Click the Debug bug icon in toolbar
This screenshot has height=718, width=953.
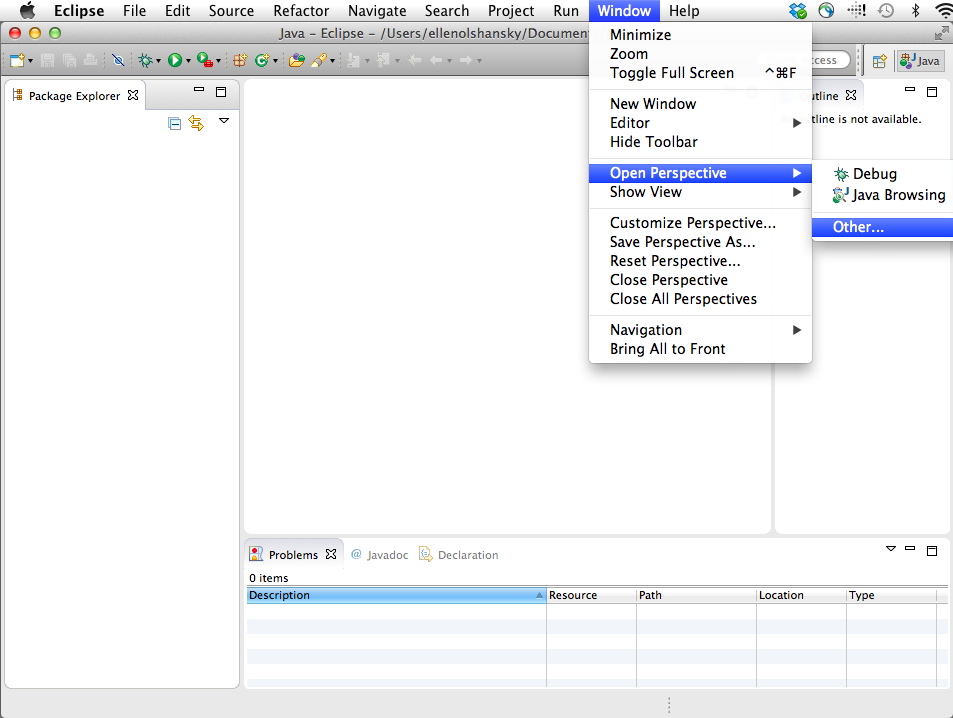click(146, 61)
